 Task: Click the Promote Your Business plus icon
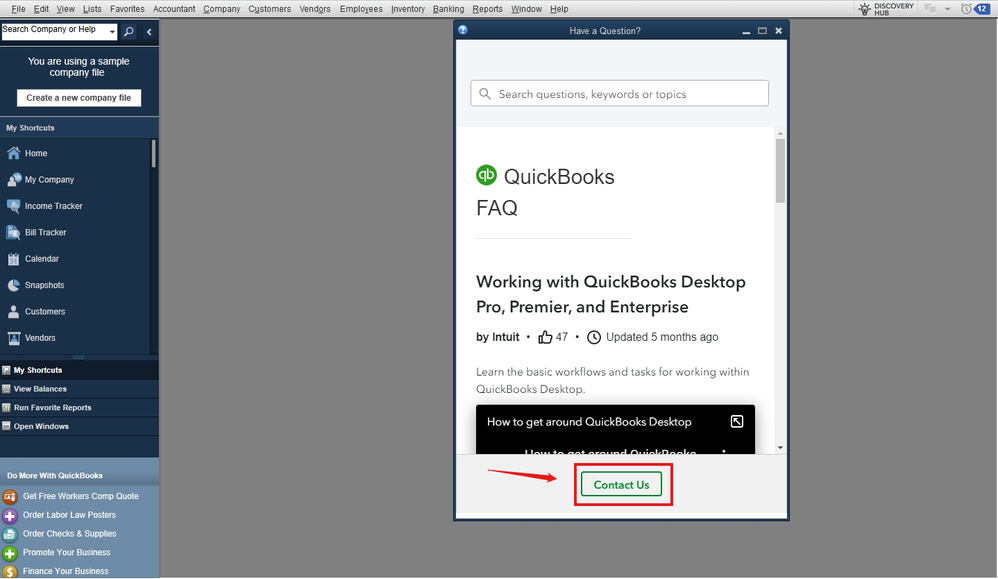pos(10,553)
